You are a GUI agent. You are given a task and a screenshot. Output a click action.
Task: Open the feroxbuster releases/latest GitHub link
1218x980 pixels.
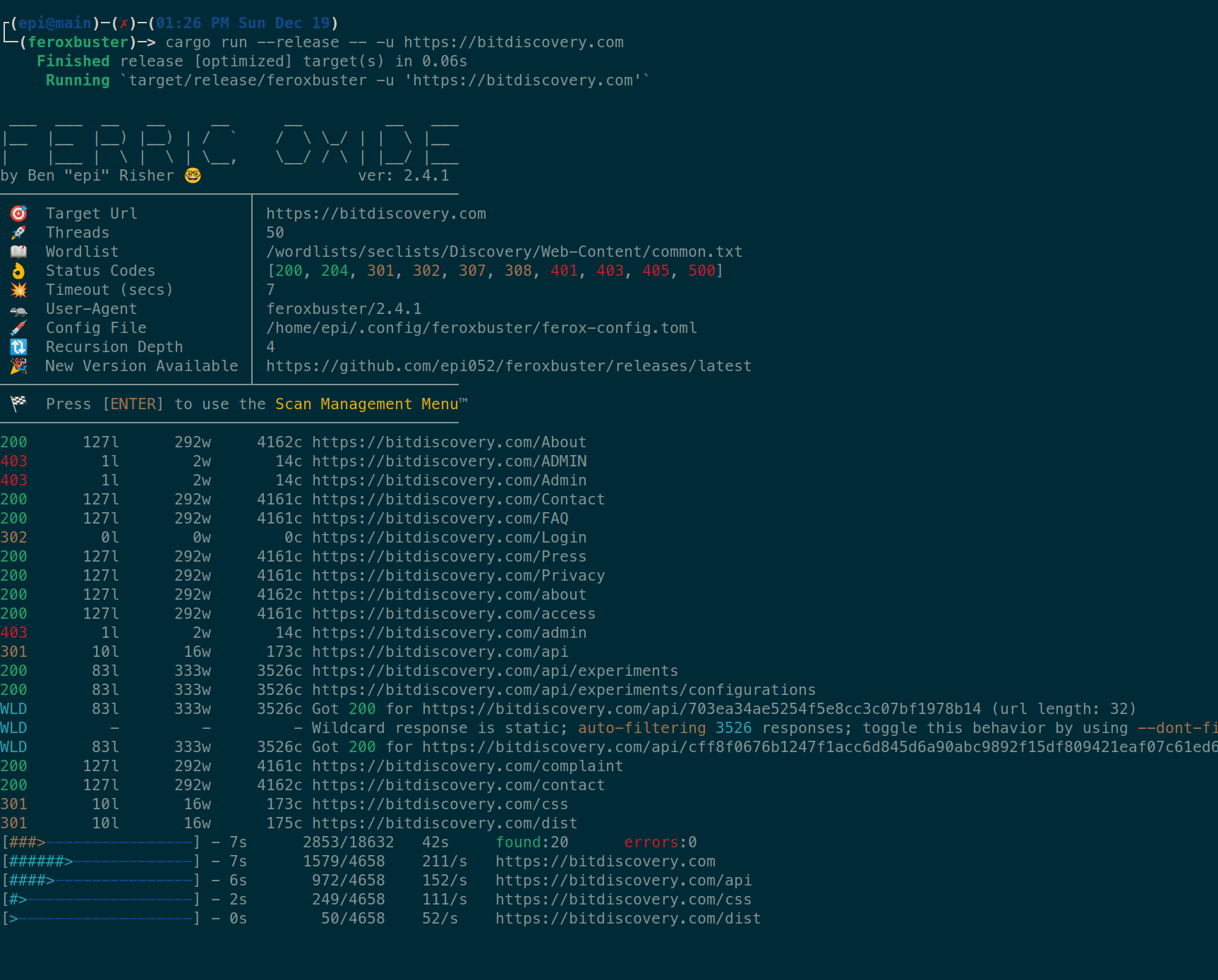click(508, 366)
